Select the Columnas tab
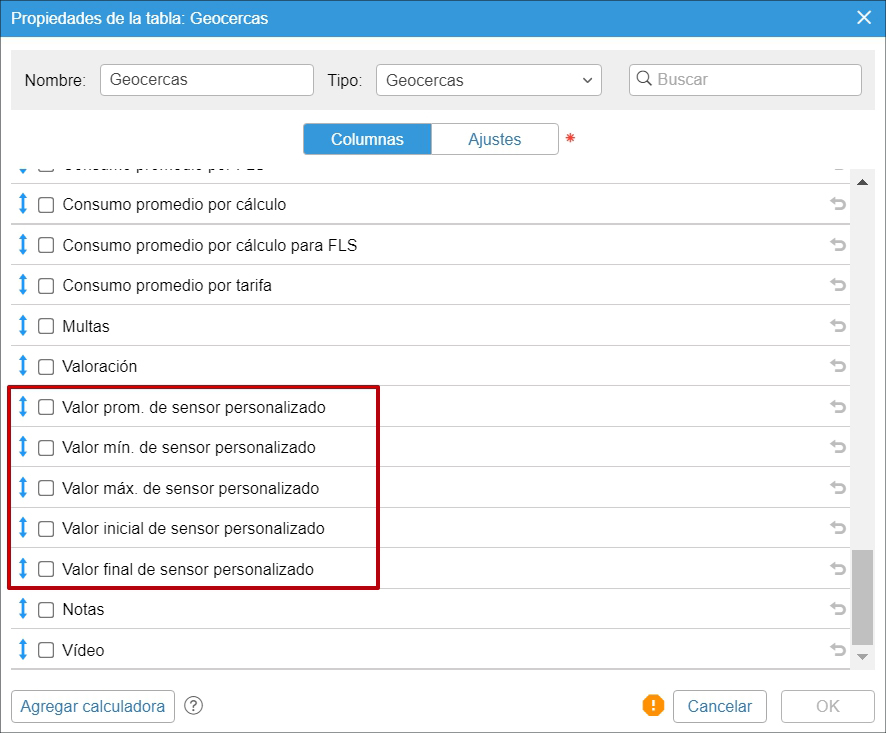Screen dimensions: 886x733 pyautogui.click(x=367, y=139)
